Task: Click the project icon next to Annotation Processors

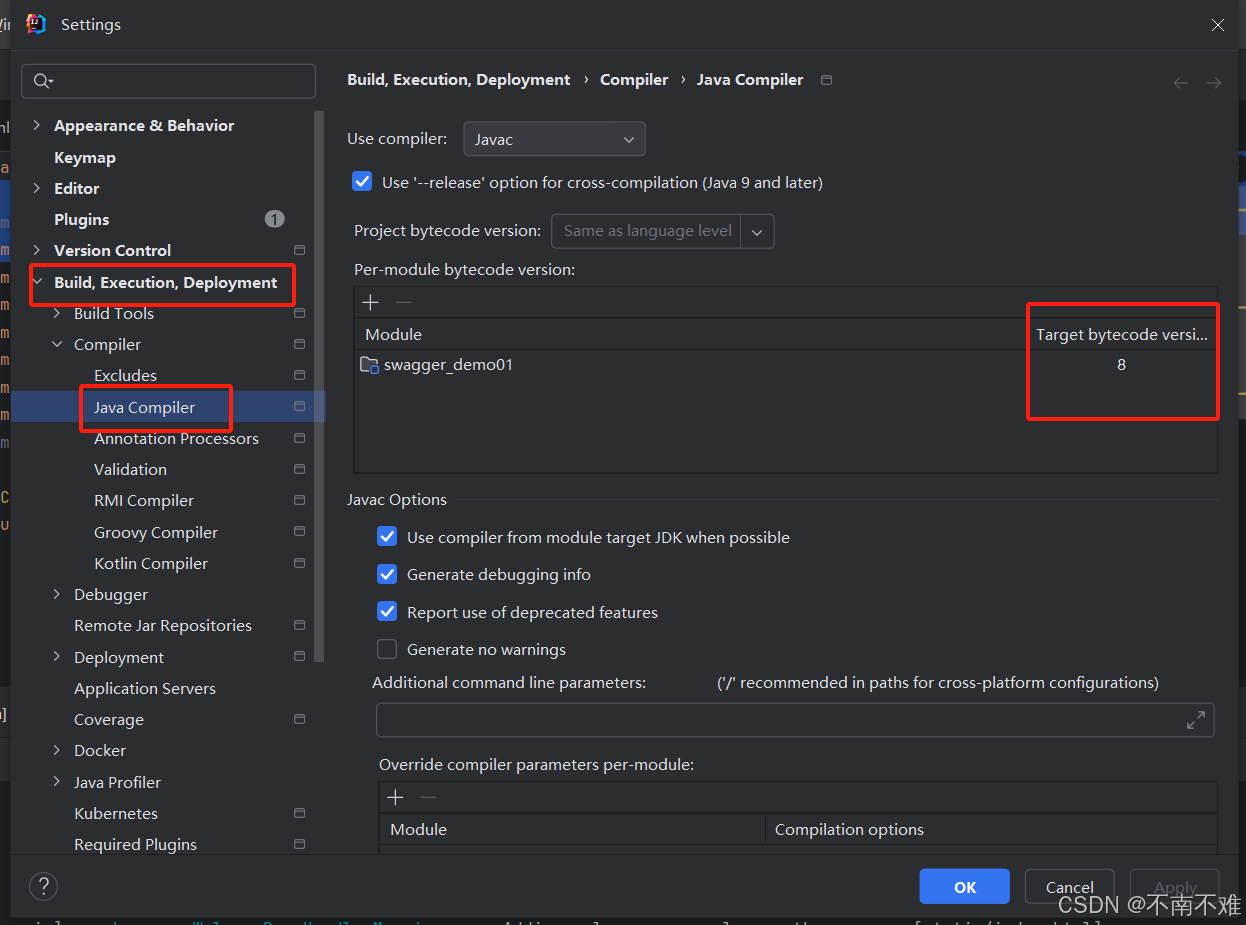Action: point(299,438)
